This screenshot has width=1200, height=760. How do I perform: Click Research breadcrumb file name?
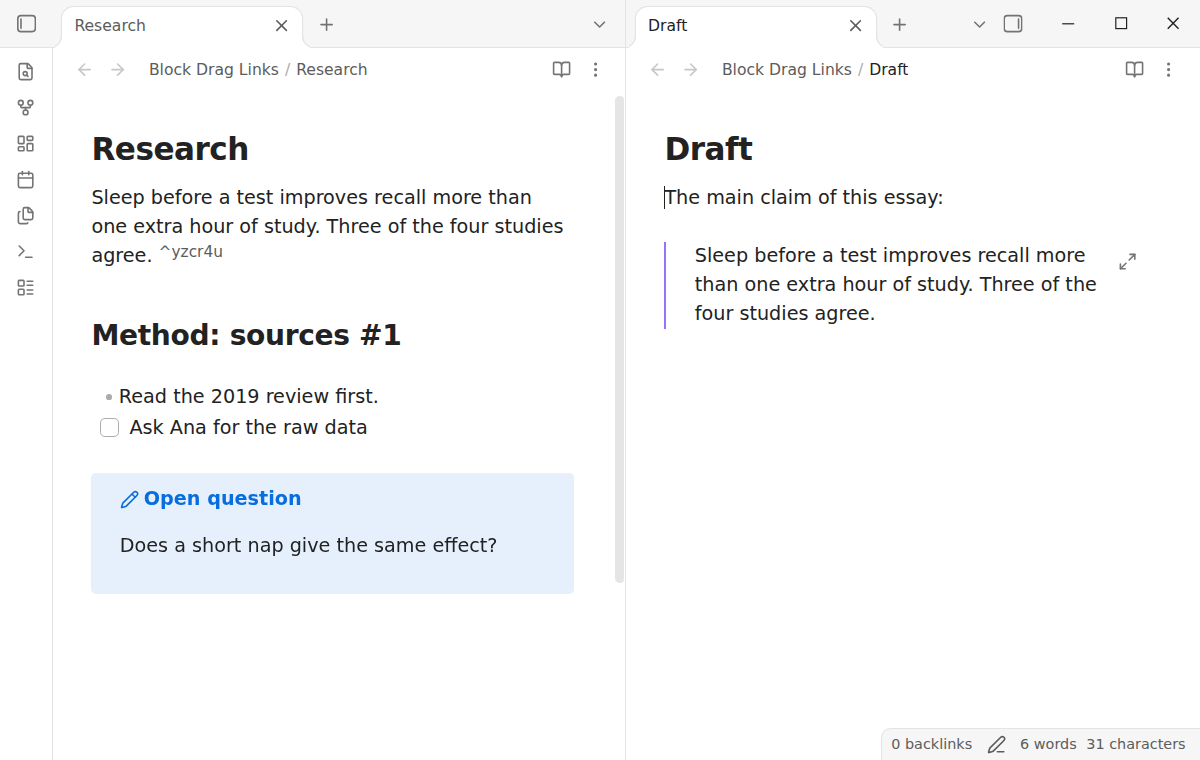(332, 69)
